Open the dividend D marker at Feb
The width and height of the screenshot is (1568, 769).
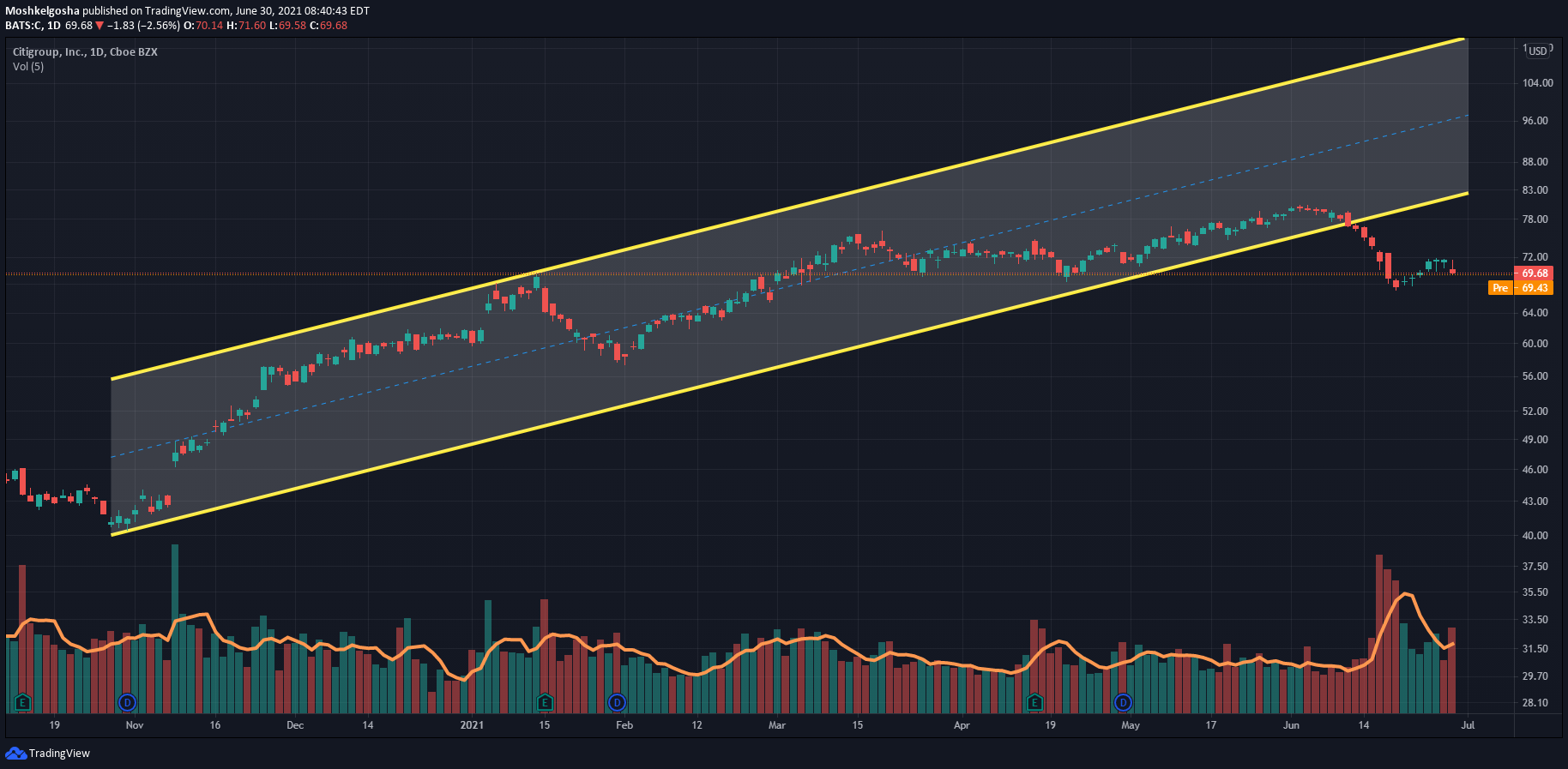pos(617,703)
